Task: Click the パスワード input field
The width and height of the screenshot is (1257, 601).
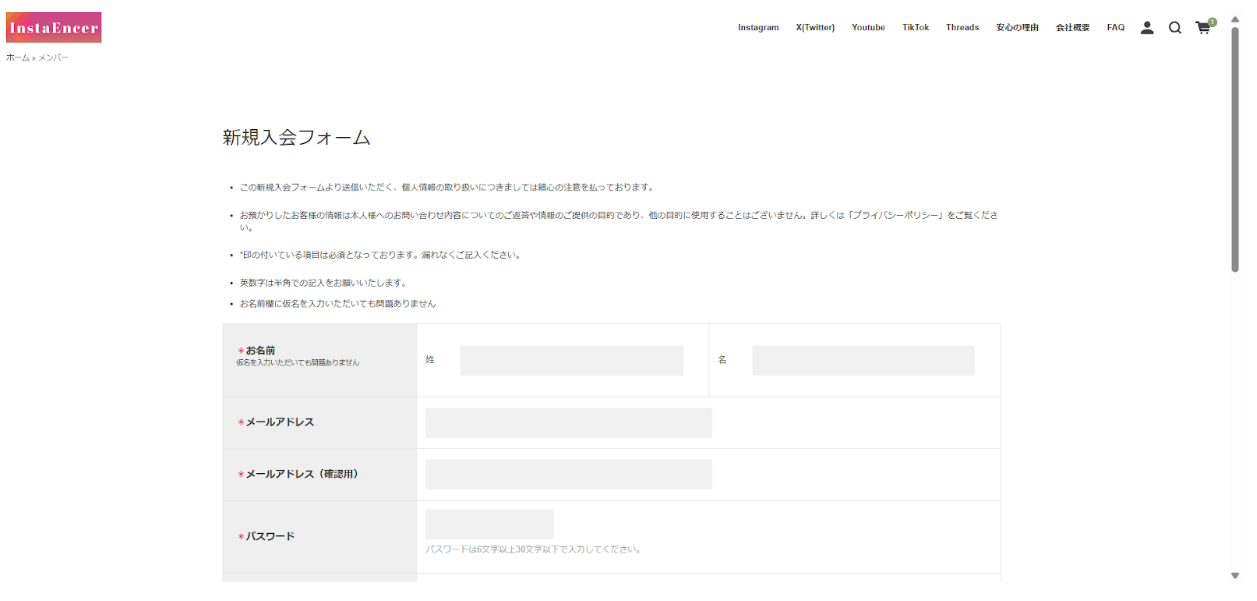Action: tap(489, 522)
